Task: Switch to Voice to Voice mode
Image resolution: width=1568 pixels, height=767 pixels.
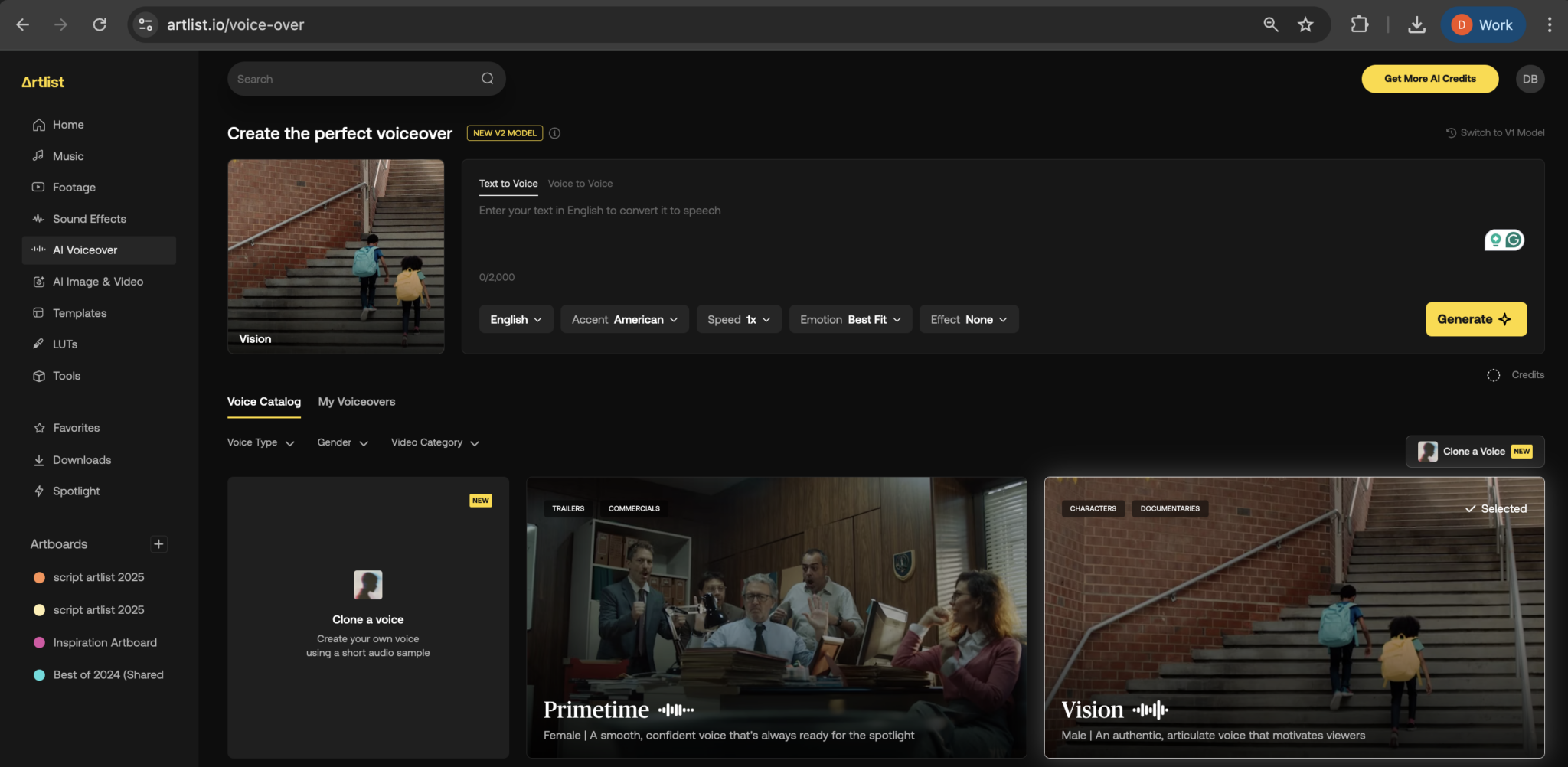Action: pos(580,184)
